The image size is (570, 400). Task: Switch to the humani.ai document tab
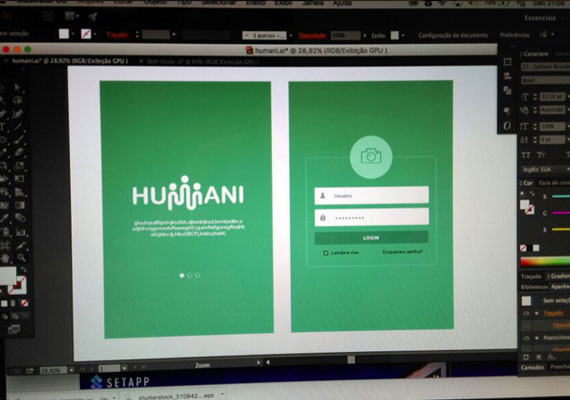[69, 61]
